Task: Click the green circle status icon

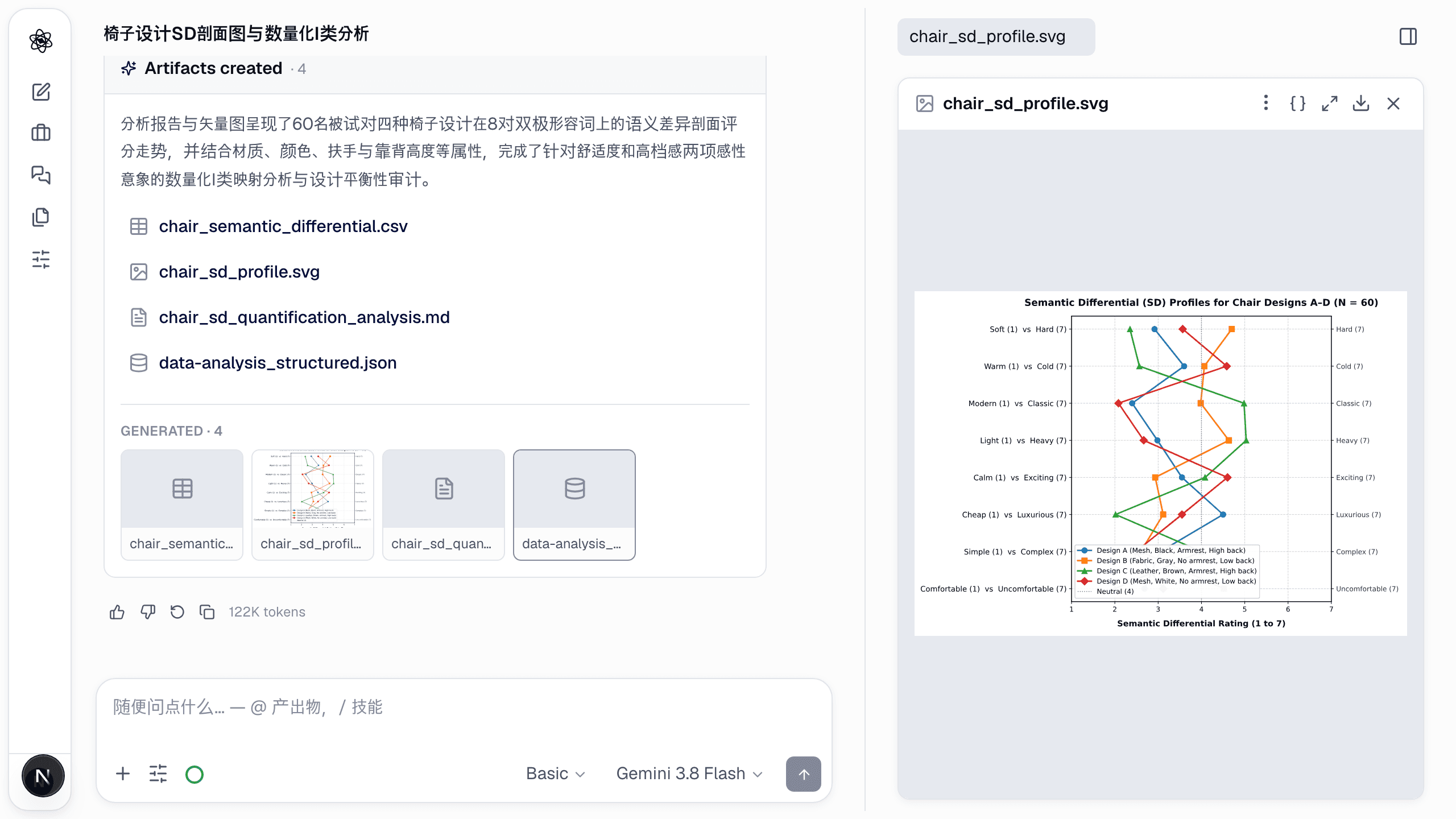Action: (195, 774)
